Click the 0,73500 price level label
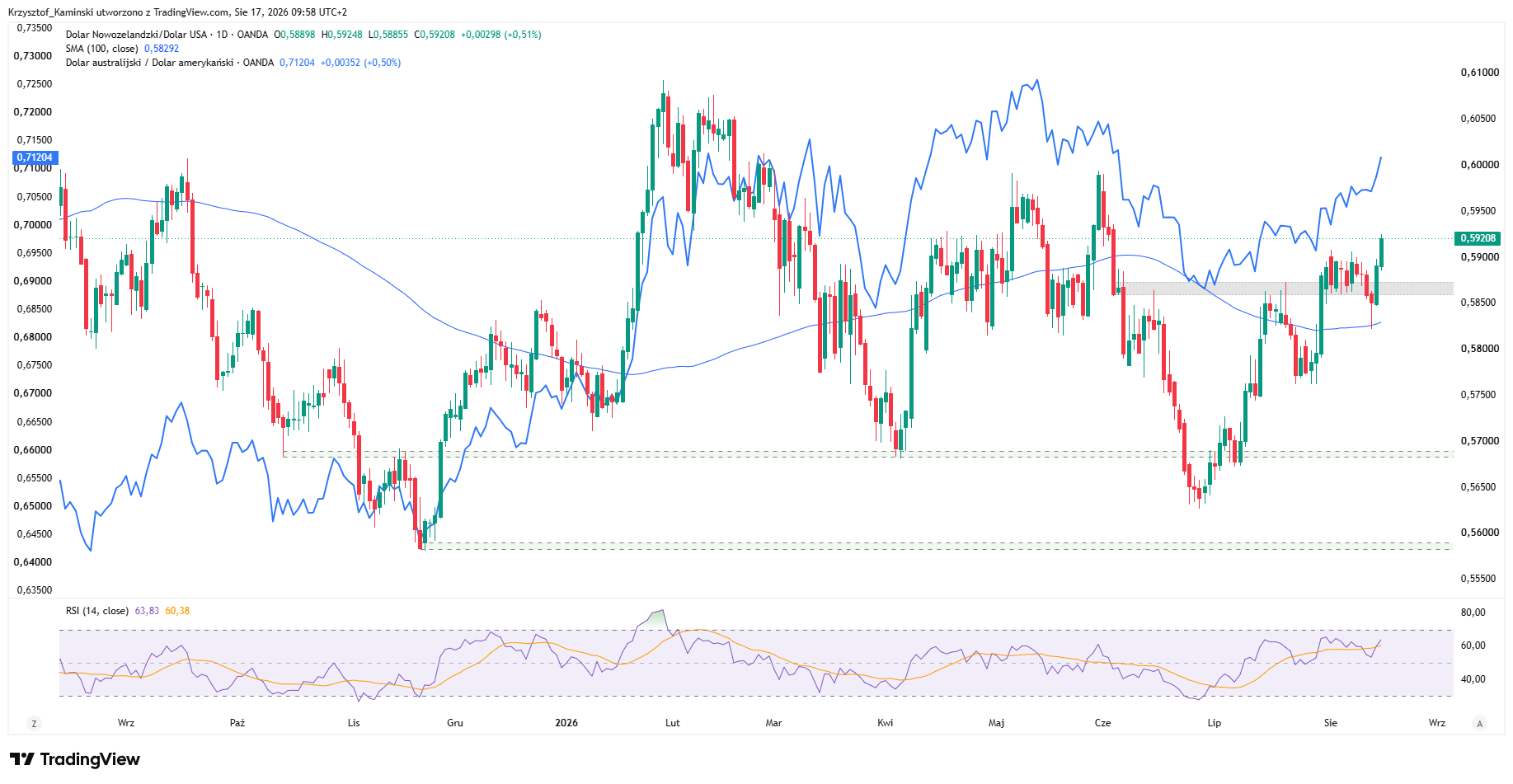This screenshot has width=1513, height=784. coord(34,28)
